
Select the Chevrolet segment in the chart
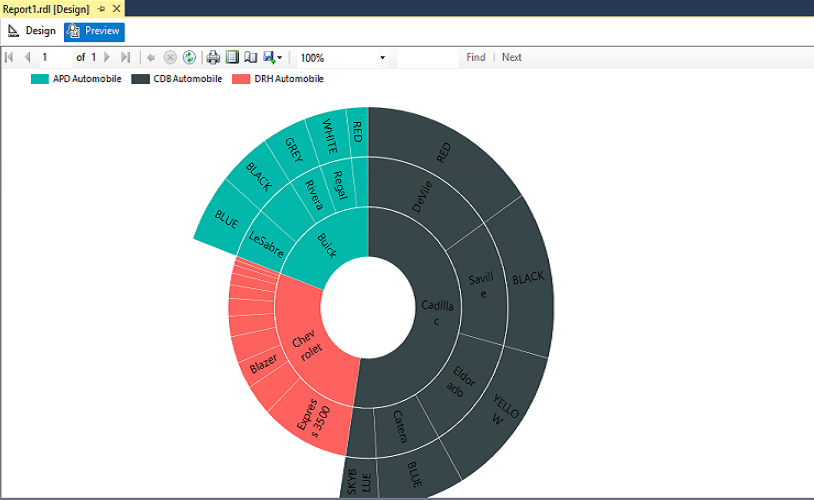pos(306,347)
